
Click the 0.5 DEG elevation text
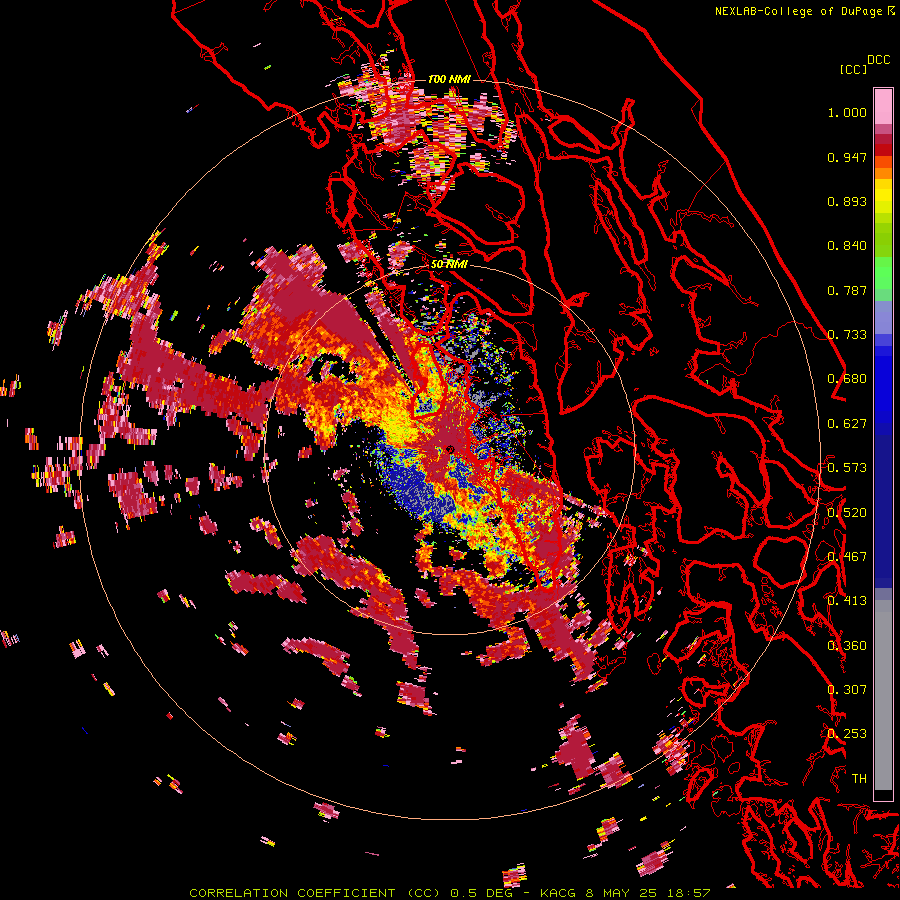coord(483,893)
